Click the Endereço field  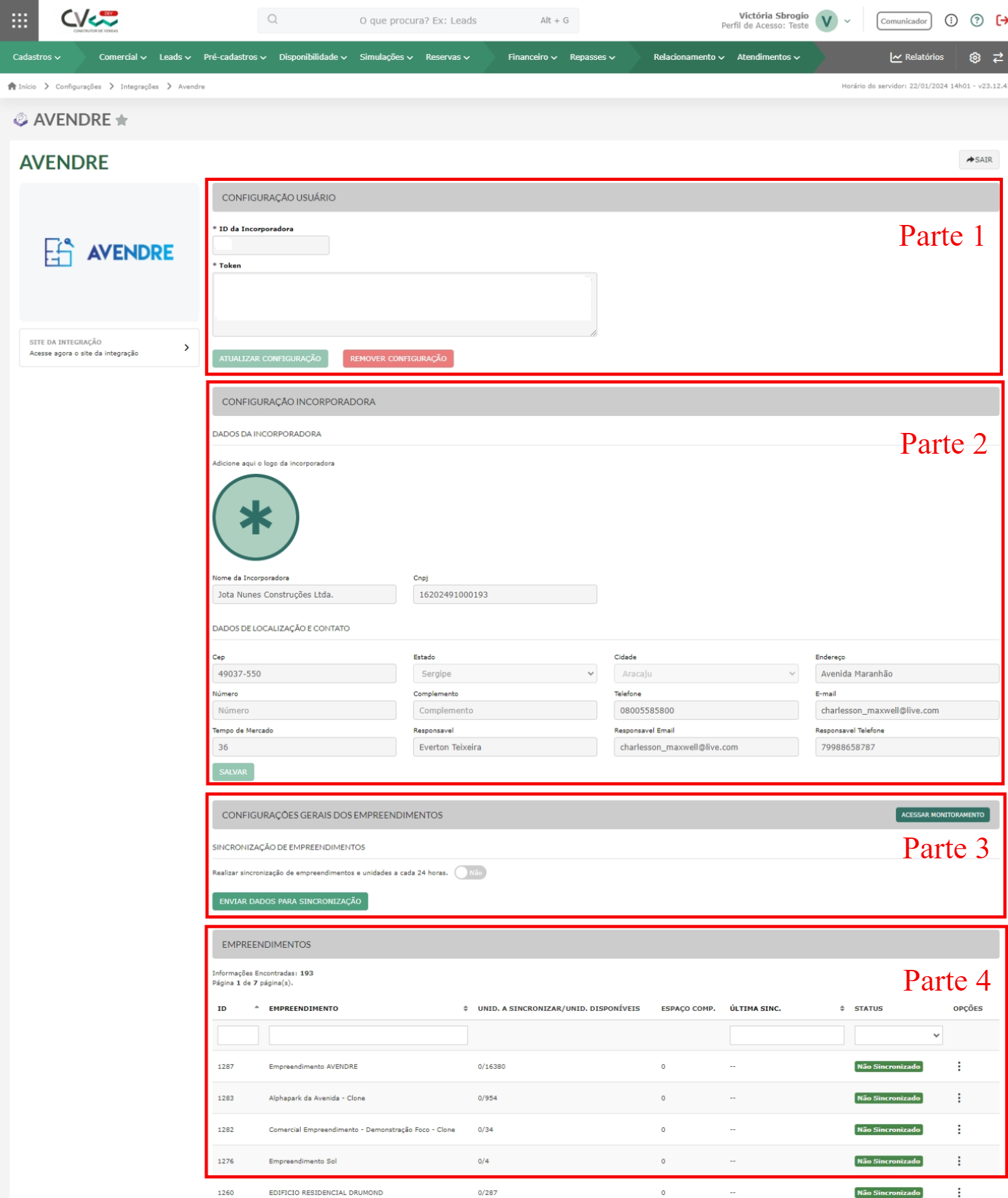point(907,674)
